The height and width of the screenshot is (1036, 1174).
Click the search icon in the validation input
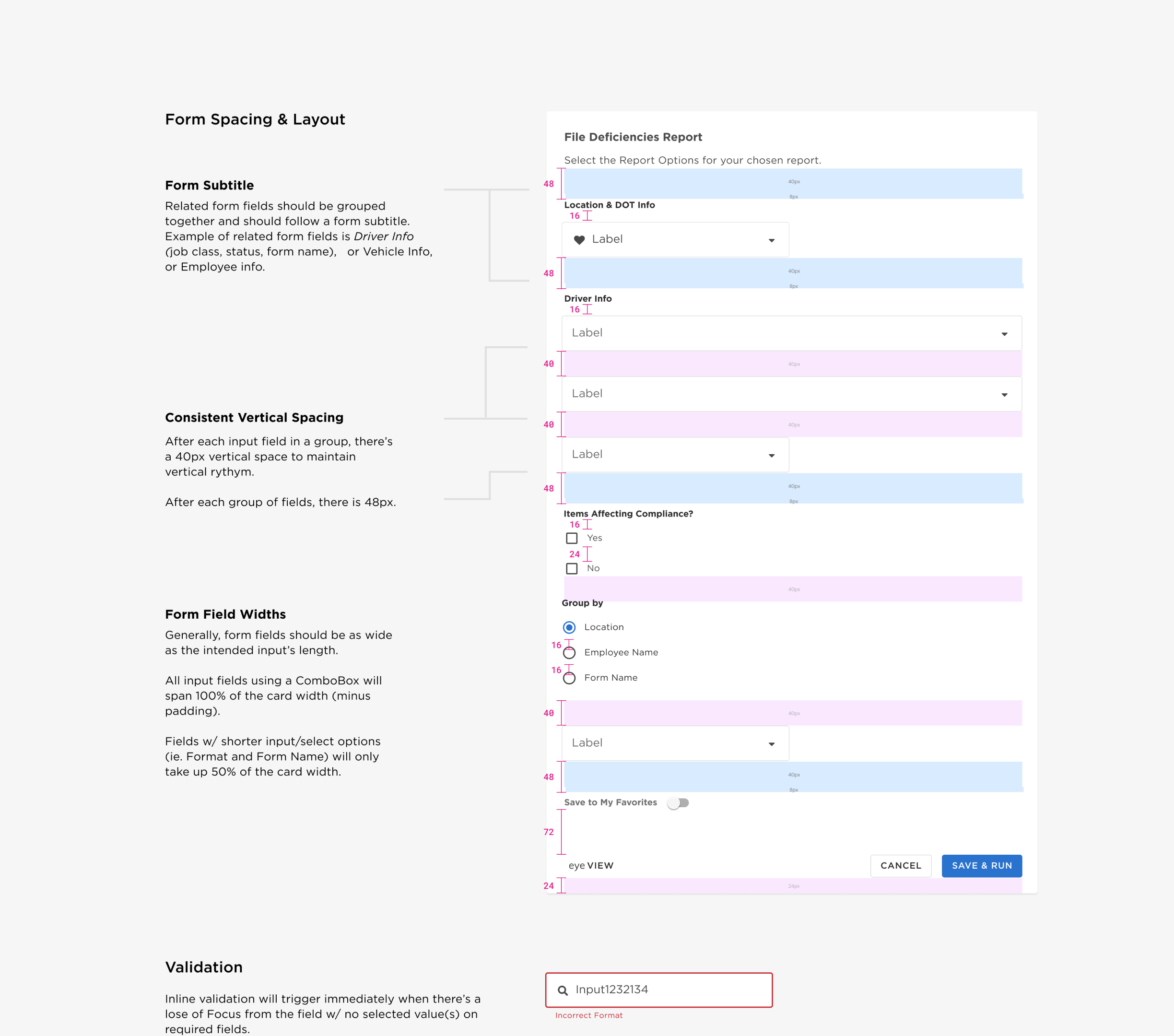click(563, 990)
